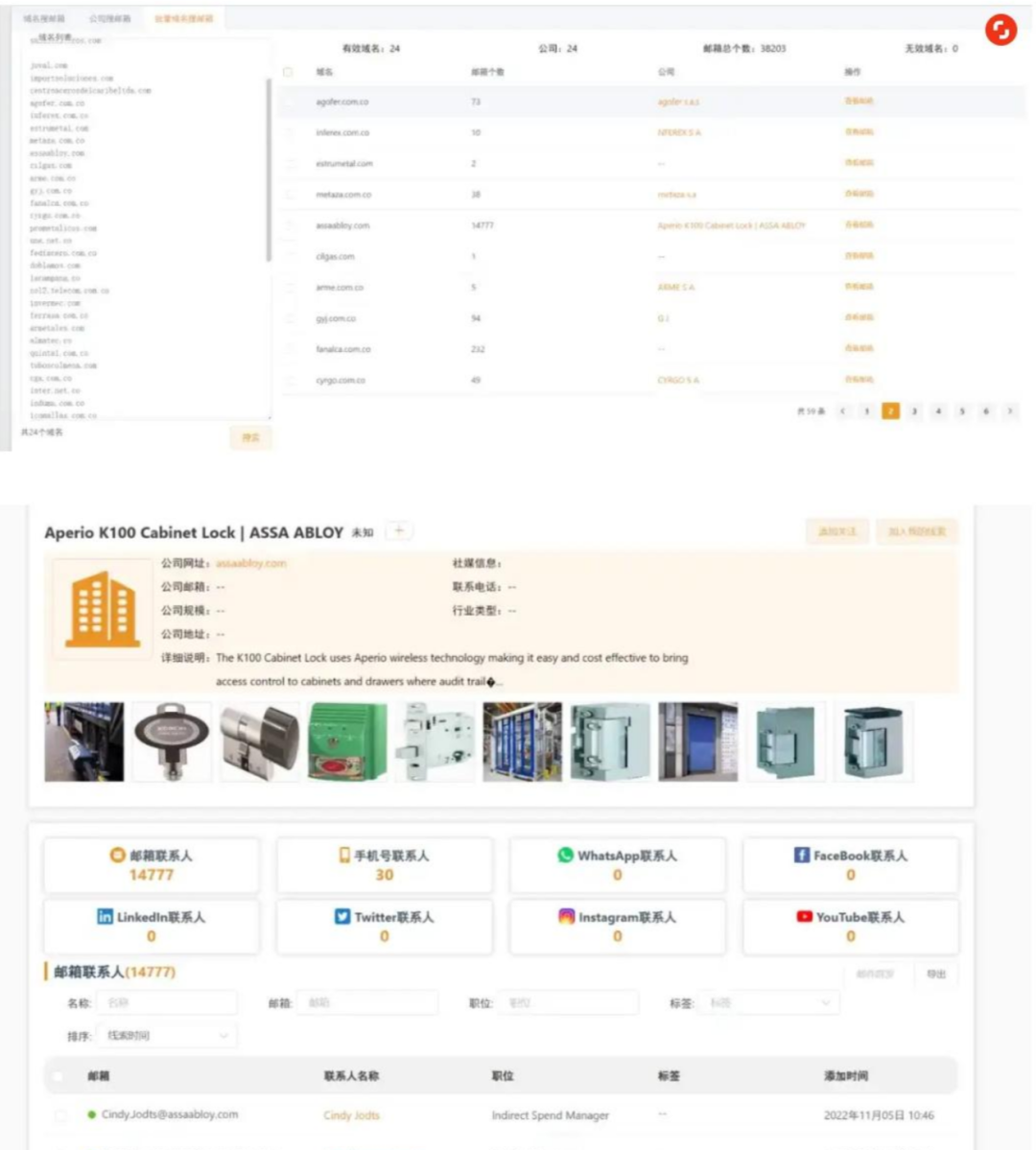
Task: Go to results page 1
Action: 866,411
